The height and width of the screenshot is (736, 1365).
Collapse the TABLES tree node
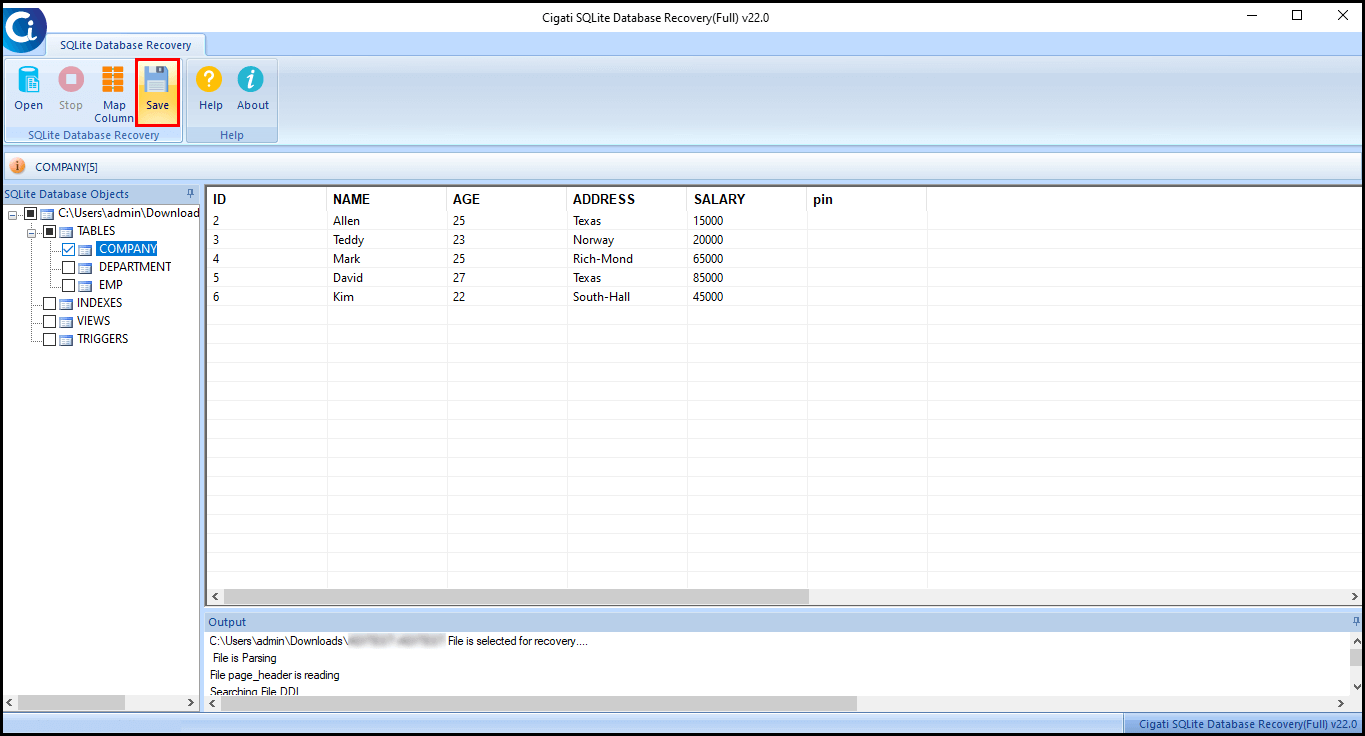click(32, 232)
